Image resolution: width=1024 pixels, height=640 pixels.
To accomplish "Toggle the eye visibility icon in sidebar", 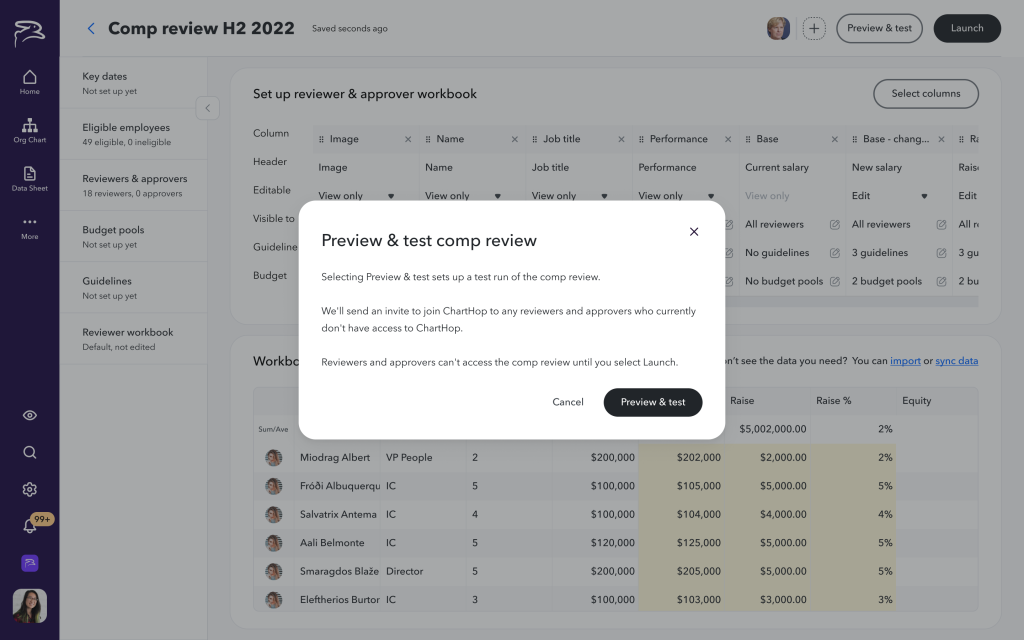I will coord(29,415).
